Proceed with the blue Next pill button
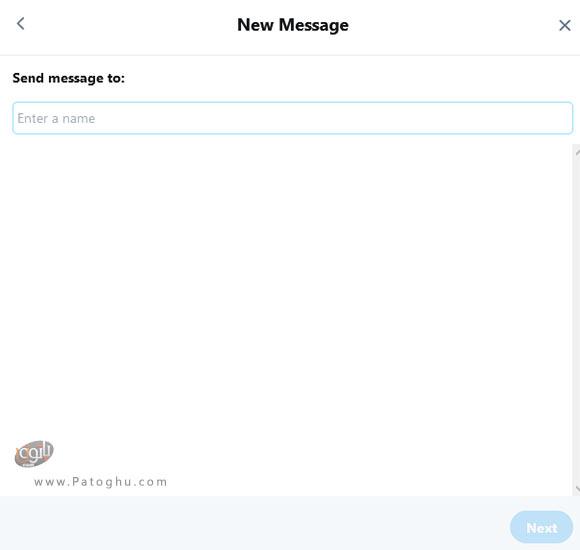Image resolution: width=580 pixels, height=550 pixels. click(541, 527)
